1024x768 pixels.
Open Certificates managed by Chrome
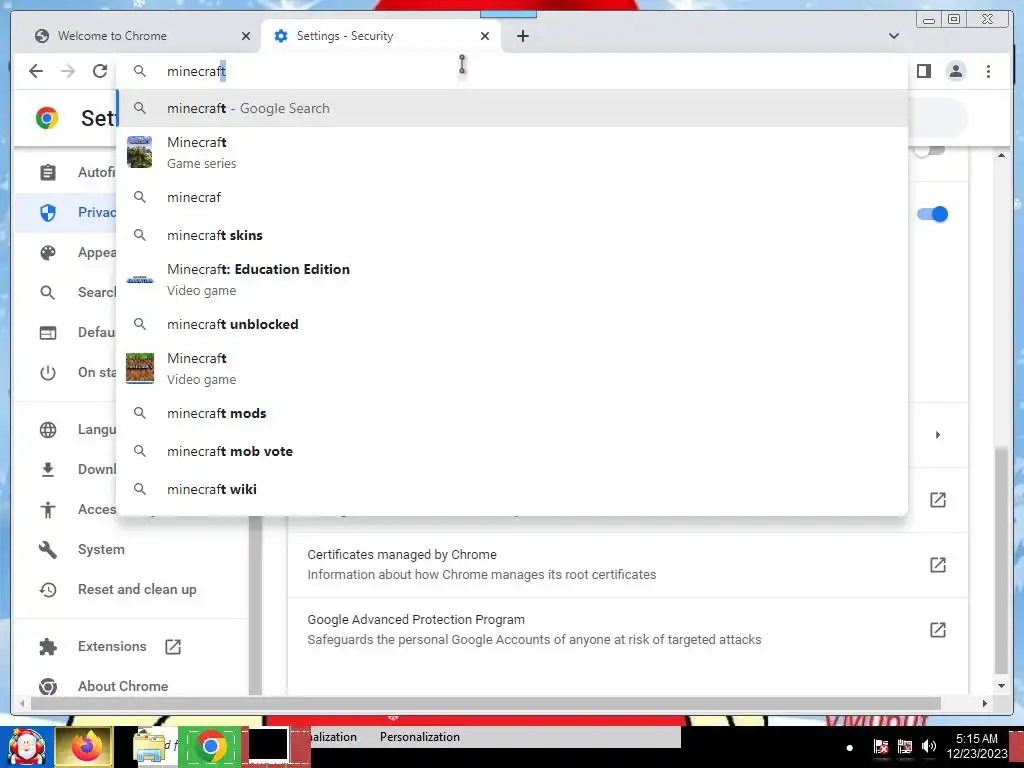pyautogui.click(x=628, y=565)
